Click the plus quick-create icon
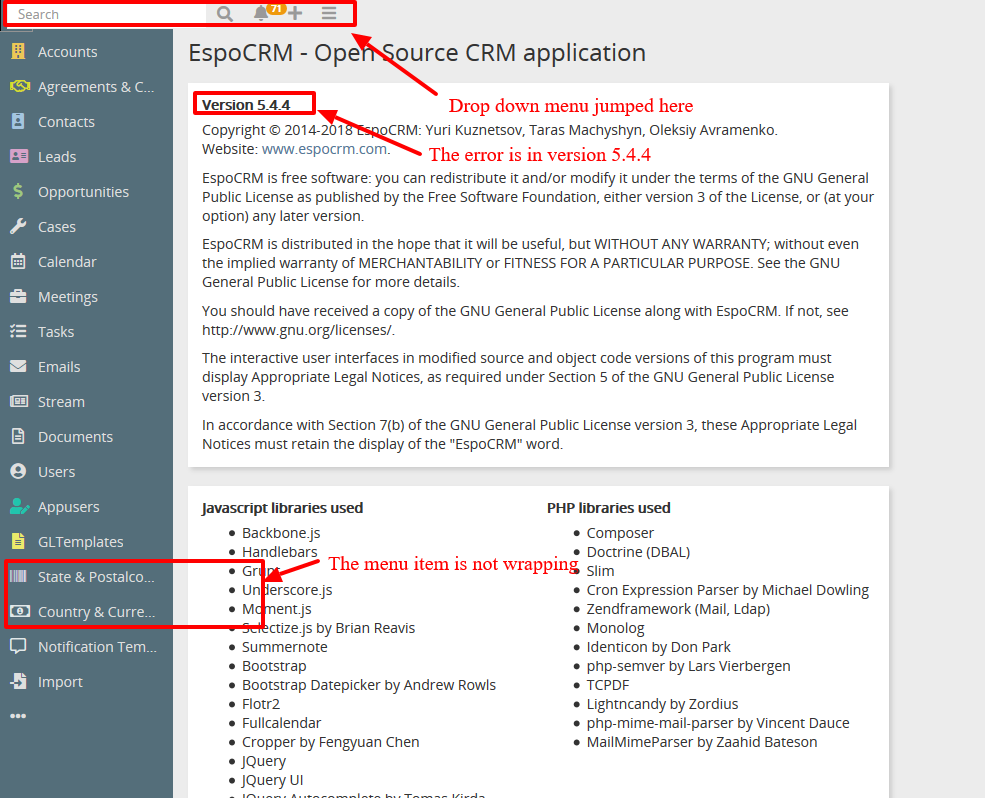Viewport: 985px width, 798px height. 295,13
